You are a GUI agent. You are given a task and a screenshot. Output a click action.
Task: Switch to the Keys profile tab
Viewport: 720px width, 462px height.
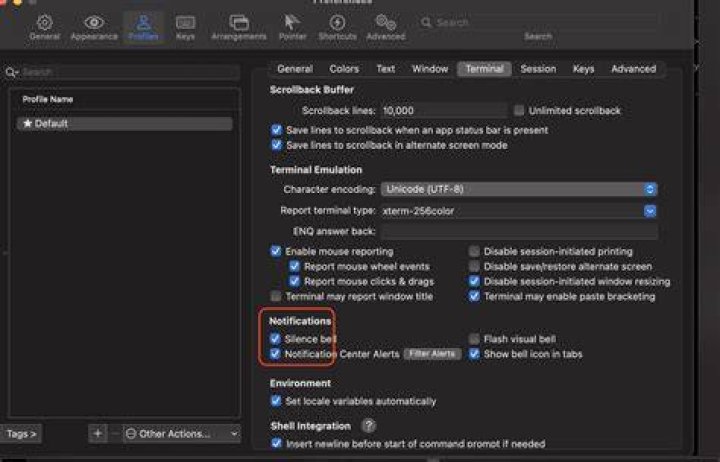[583, 69]
